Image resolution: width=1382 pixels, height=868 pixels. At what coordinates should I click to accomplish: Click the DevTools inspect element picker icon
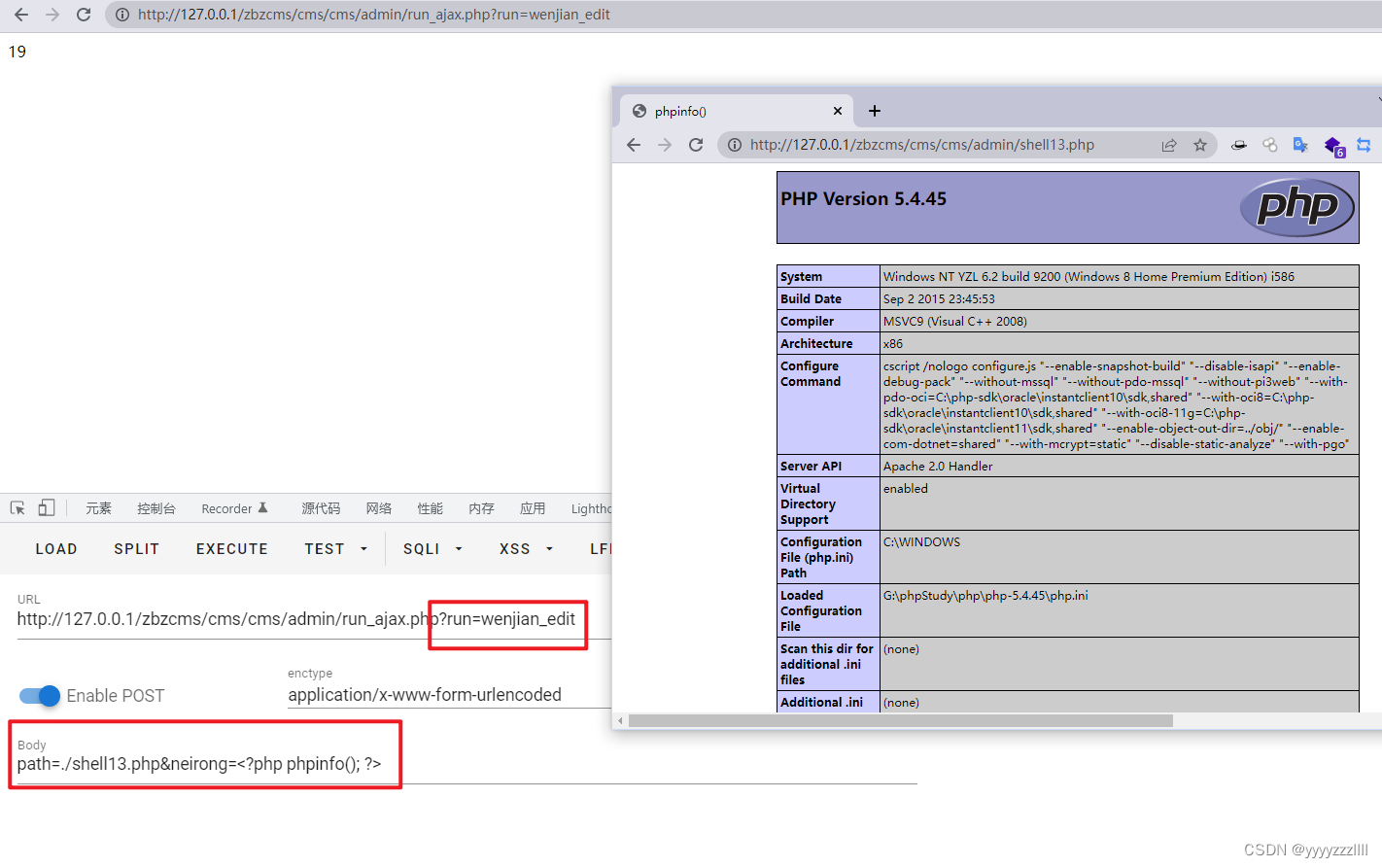click(x=17, y=508)
